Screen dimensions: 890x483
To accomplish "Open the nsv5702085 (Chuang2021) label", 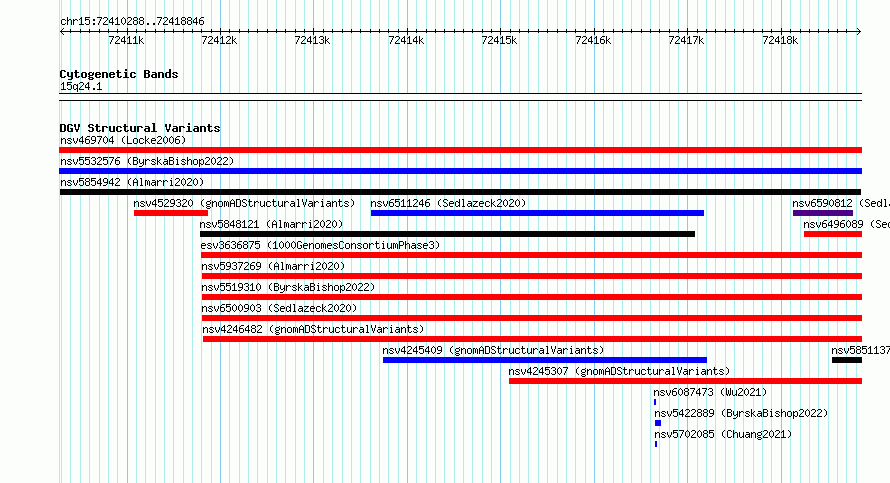I will click(723, 434).
